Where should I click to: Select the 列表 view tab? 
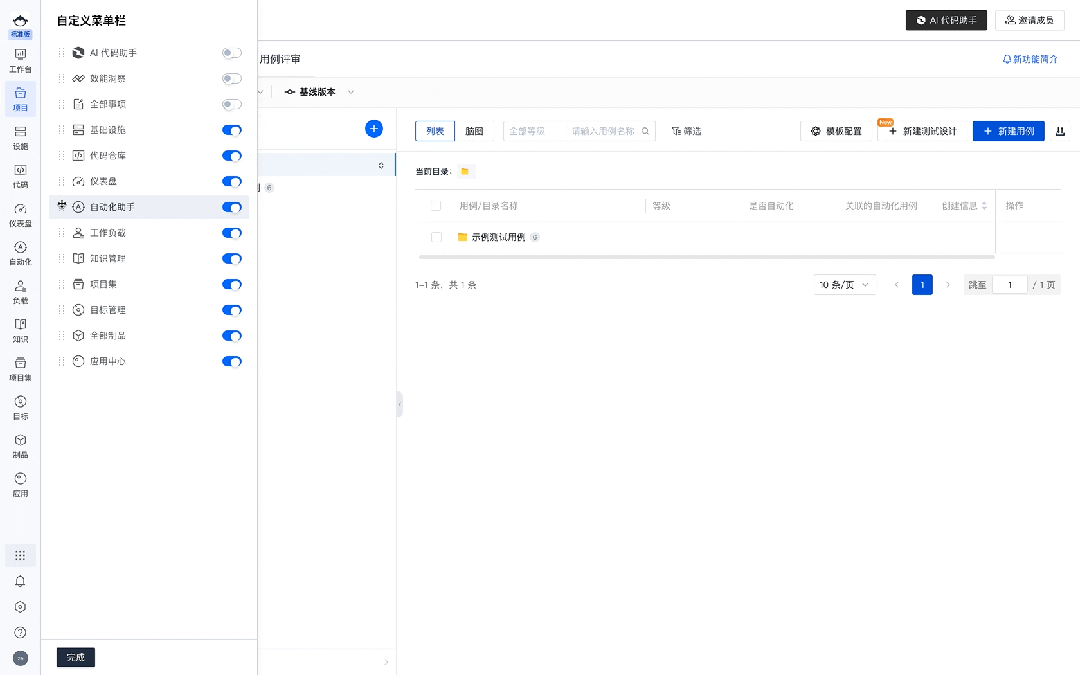point(435,131)
